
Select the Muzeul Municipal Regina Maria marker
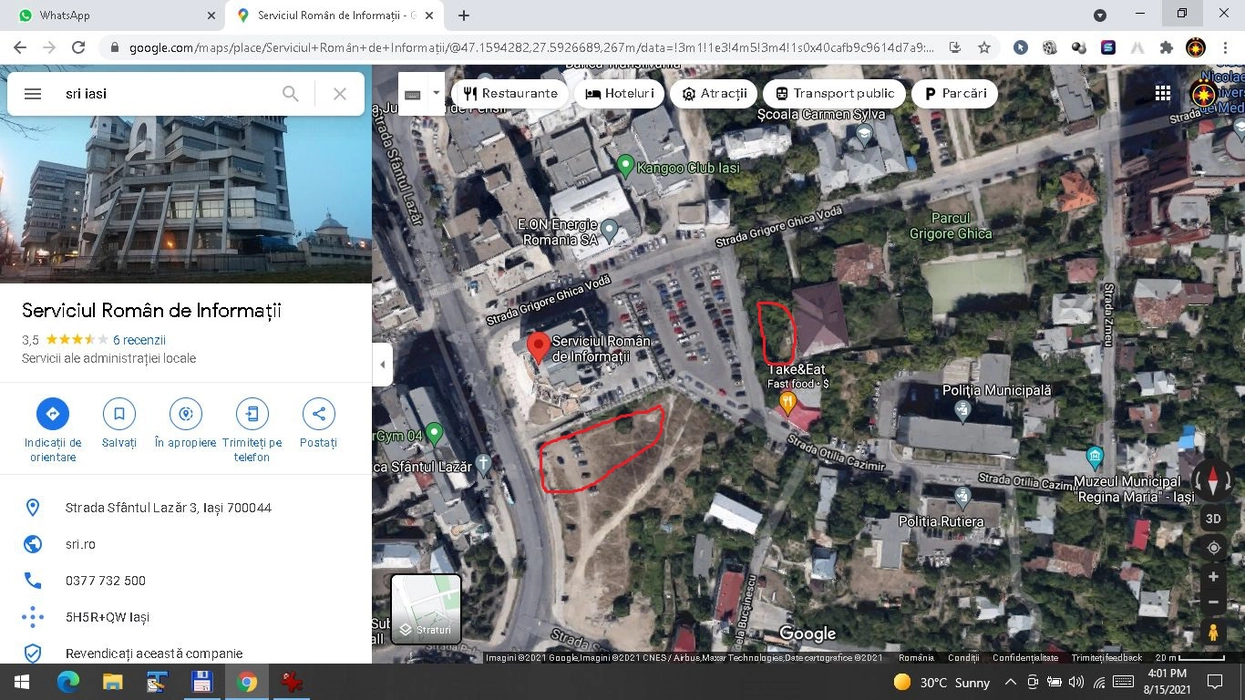tap(1095, 458)
